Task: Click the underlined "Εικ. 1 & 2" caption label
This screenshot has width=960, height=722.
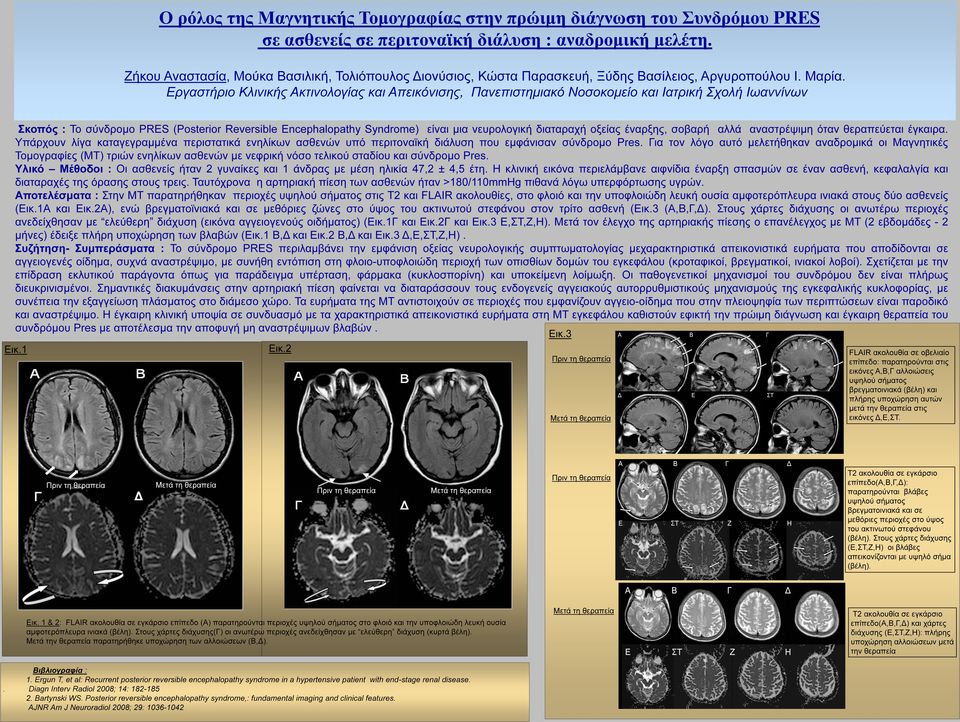Action: (x=43, y=622)
